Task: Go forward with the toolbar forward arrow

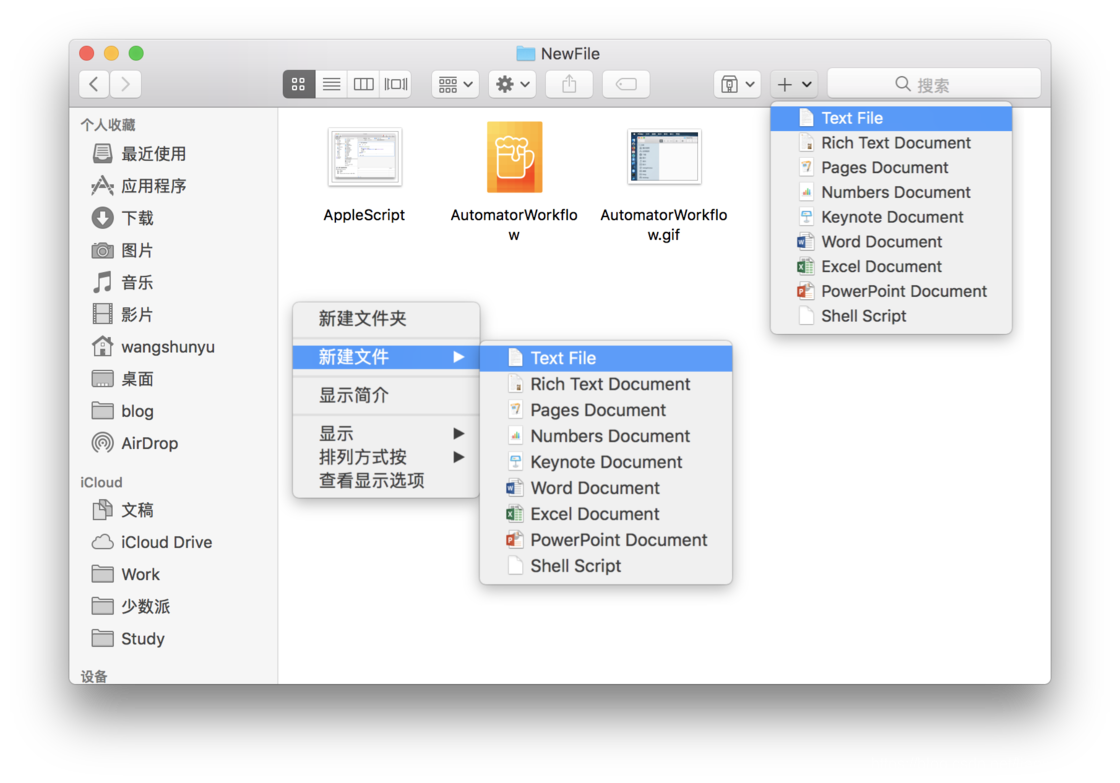Action: pyautogui.click(x=126, y=84)
